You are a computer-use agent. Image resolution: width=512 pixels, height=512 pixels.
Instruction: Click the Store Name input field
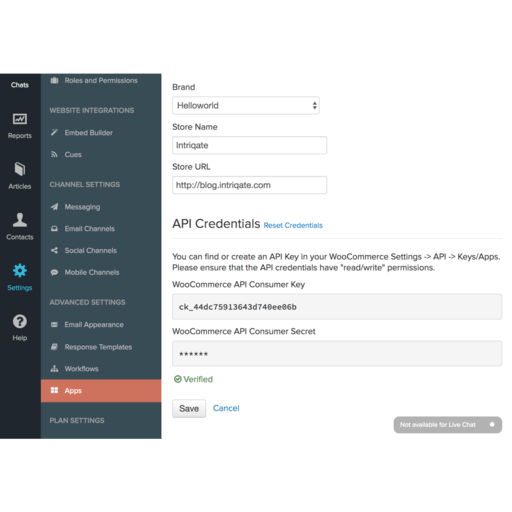tap(249, 145)
